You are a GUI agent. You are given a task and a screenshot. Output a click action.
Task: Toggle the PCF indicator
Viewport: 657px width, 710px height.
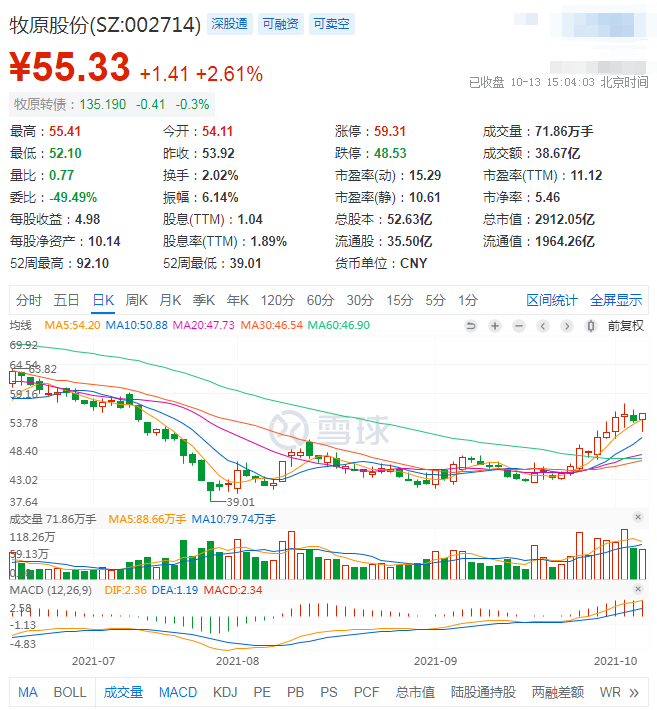click(x=366, y=693)
